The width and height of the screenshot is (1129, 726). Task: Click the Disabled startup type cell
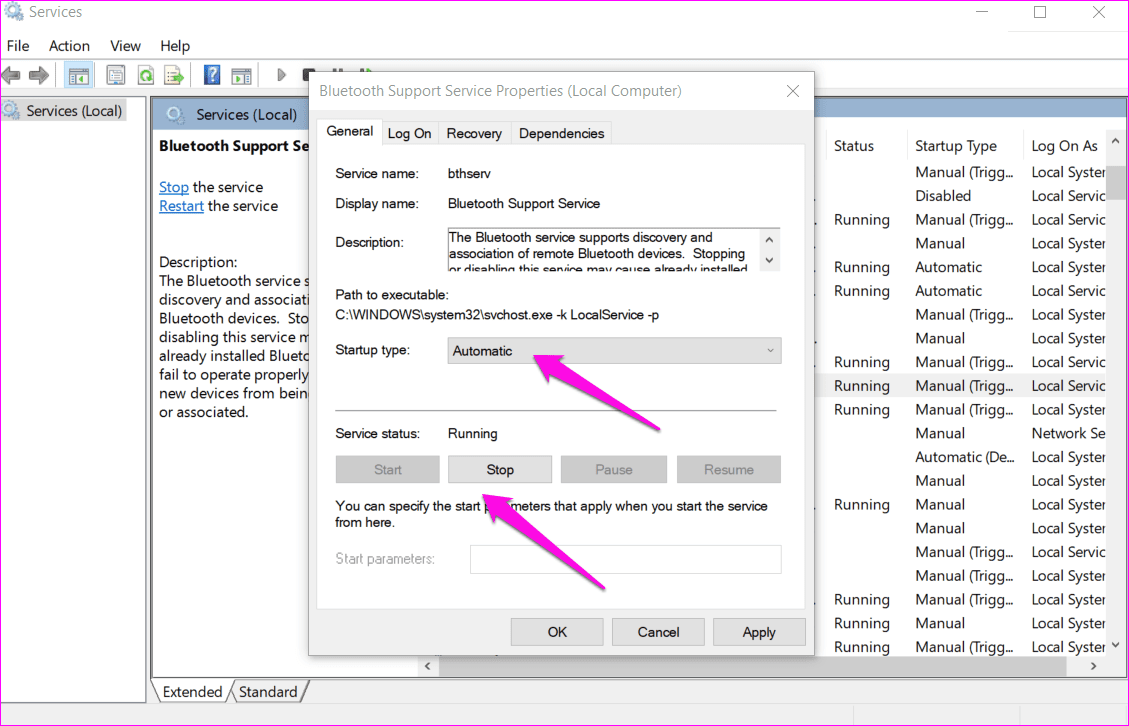coord(943,196)
